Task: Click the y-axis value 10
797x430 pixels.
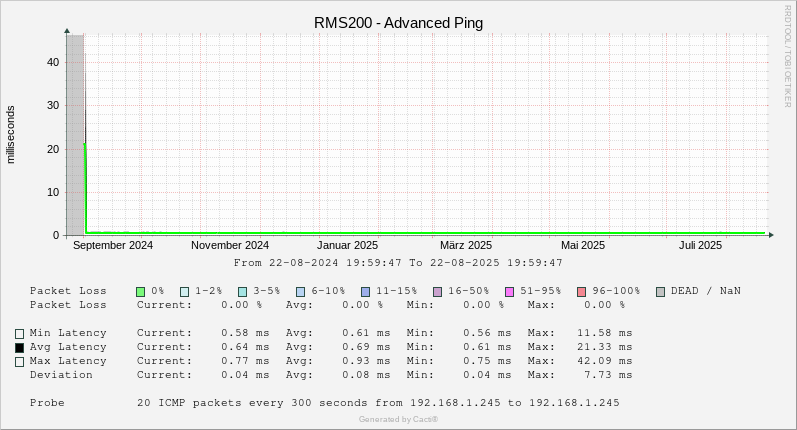Action: 53,193
